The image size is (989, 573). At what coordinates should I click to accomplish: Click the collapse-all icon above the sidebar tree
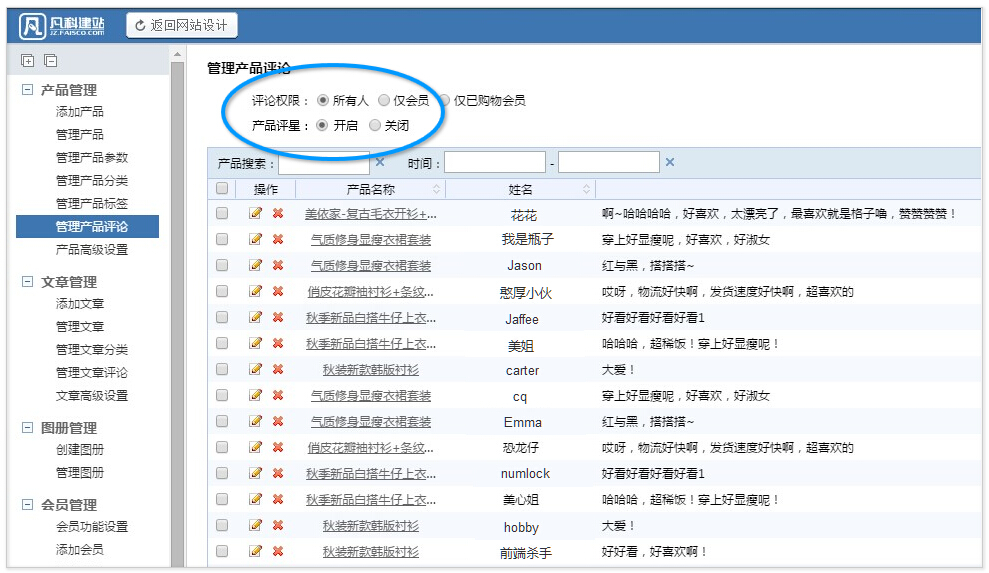(x=50, y=61)
